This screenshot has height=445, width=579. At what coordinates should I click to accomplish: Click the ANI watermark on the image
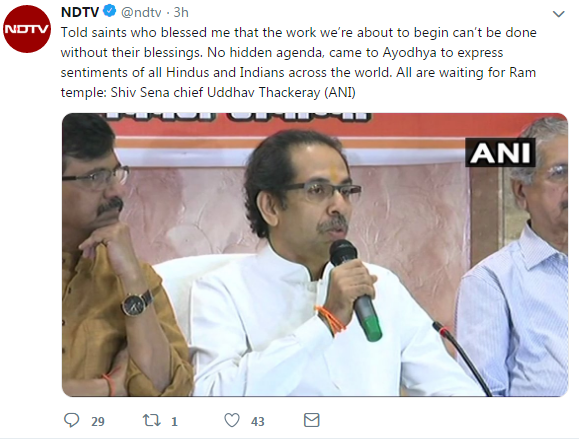[500, 152]
